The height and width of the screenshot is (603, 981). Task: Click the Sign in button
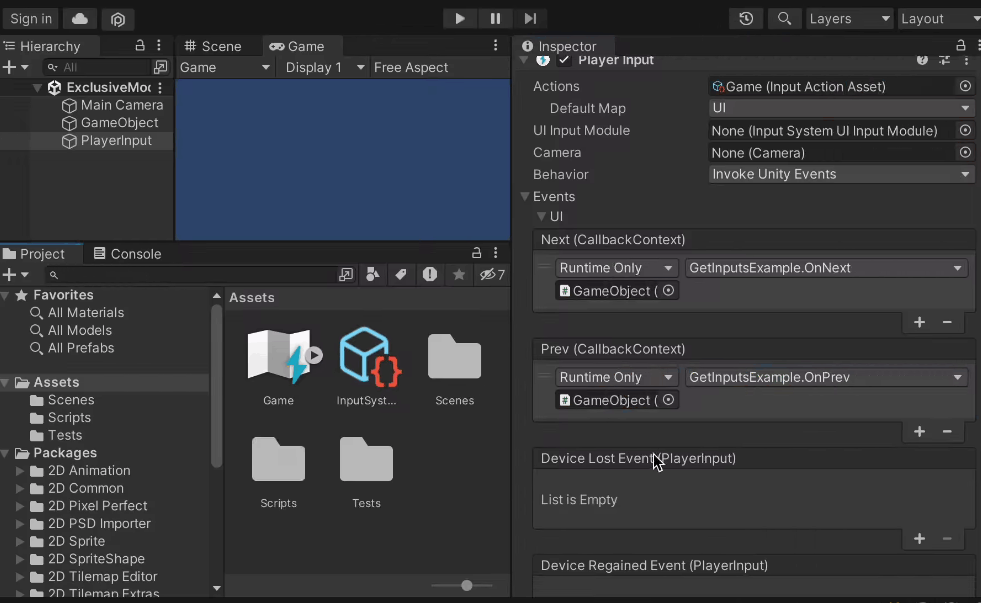click(x=31, y=19)
